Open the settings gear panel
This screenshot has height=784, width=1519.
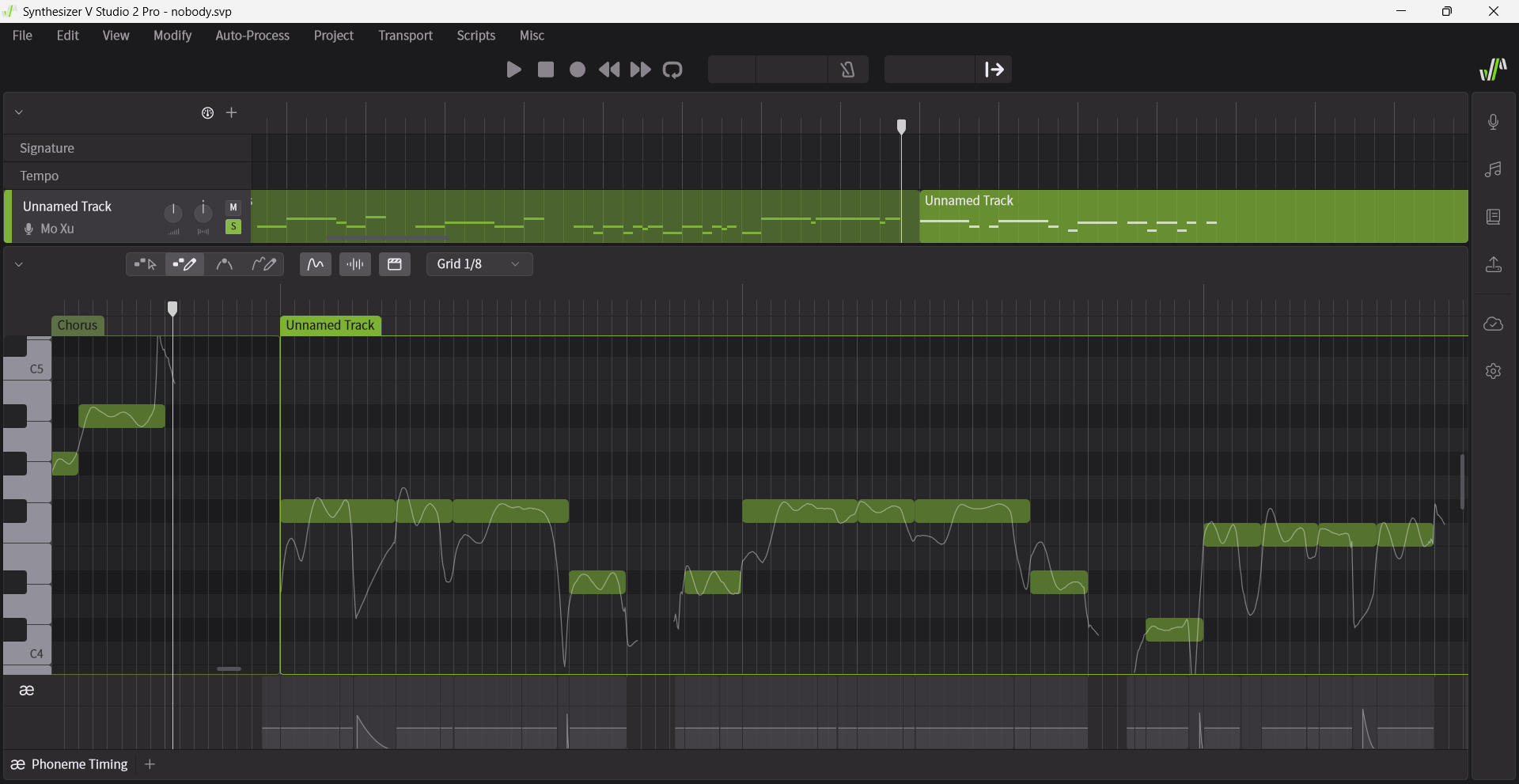pyautogui.click(x=1493, y=371)
